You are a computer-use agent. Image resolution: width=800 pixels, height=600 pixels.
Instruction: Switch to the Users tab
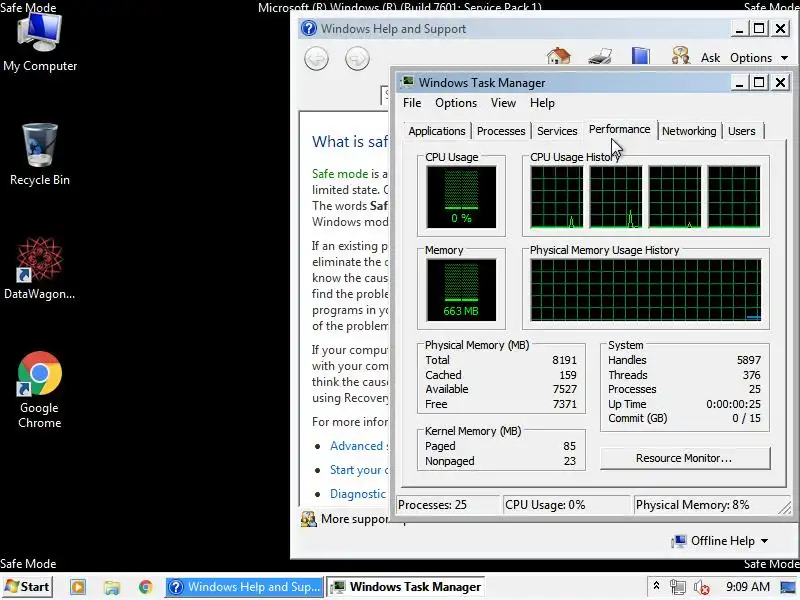pyautogui.click(x=741, y=131)
